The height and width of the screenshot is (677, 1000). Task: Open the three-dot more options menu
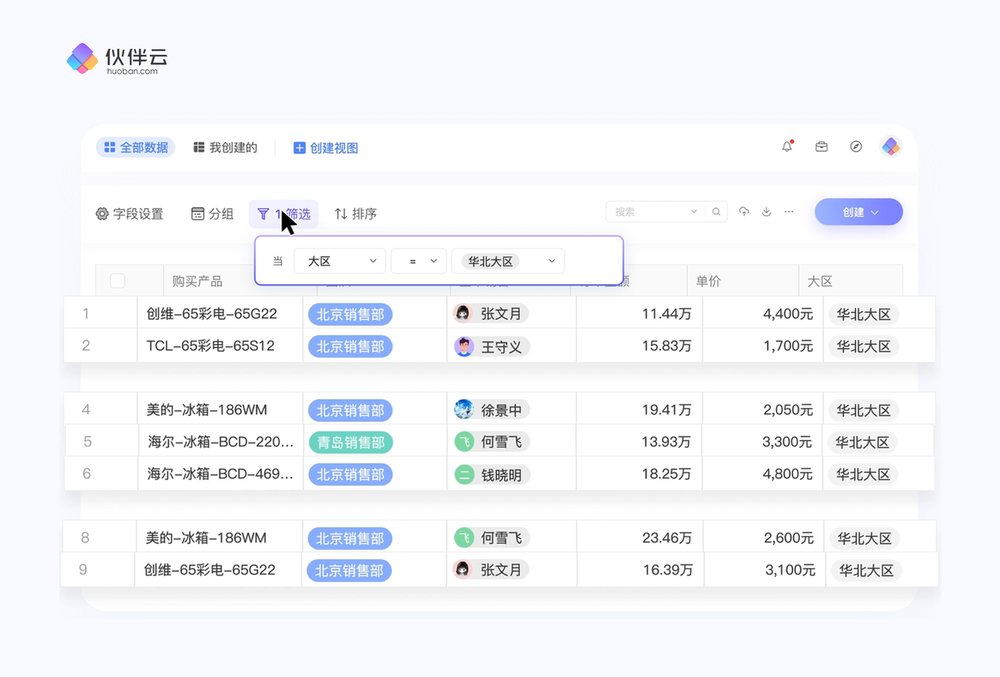click(789, 212)
